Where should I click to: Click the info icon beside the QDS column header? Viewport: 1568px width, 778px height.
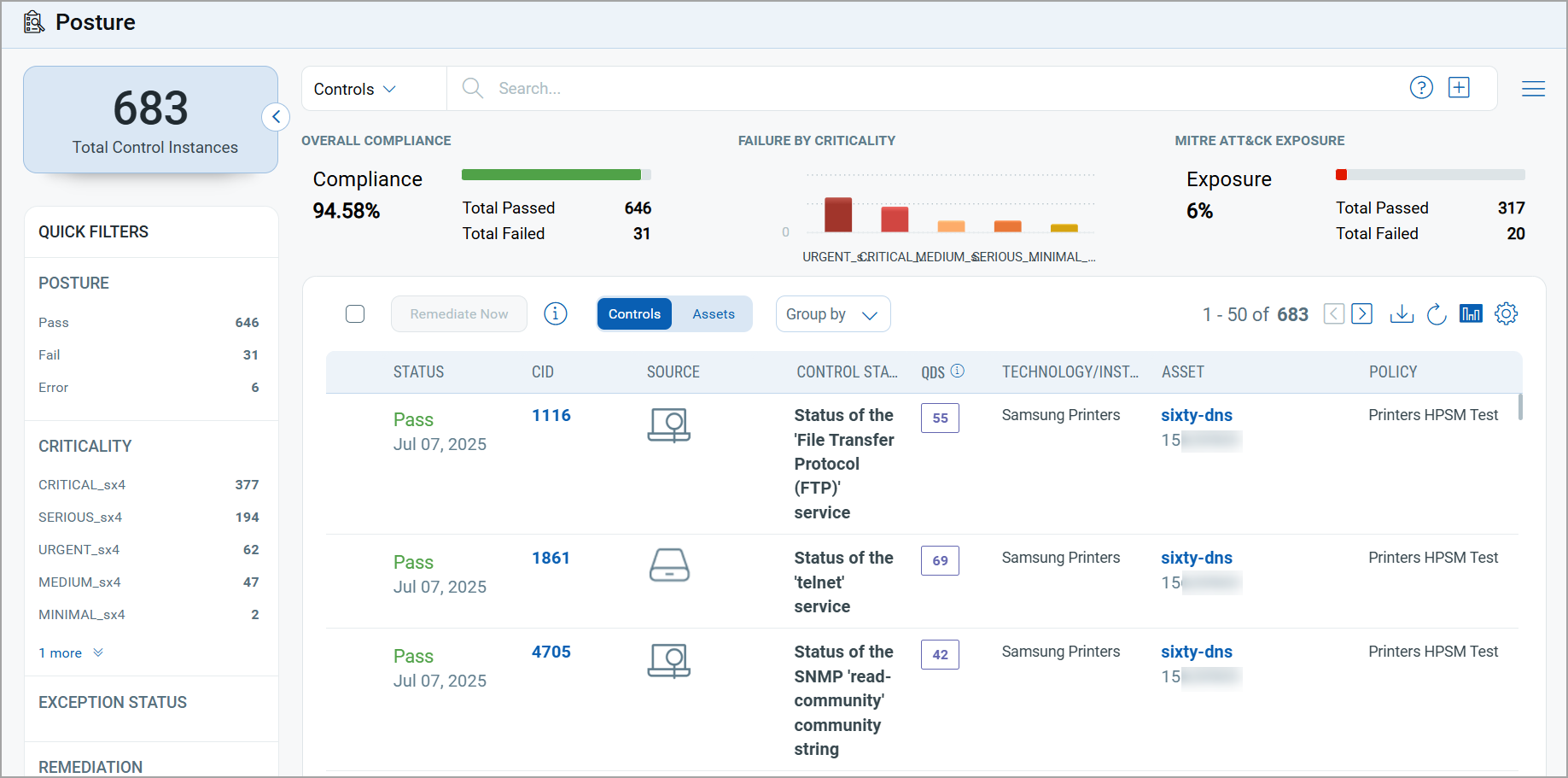tap(957, 371)
